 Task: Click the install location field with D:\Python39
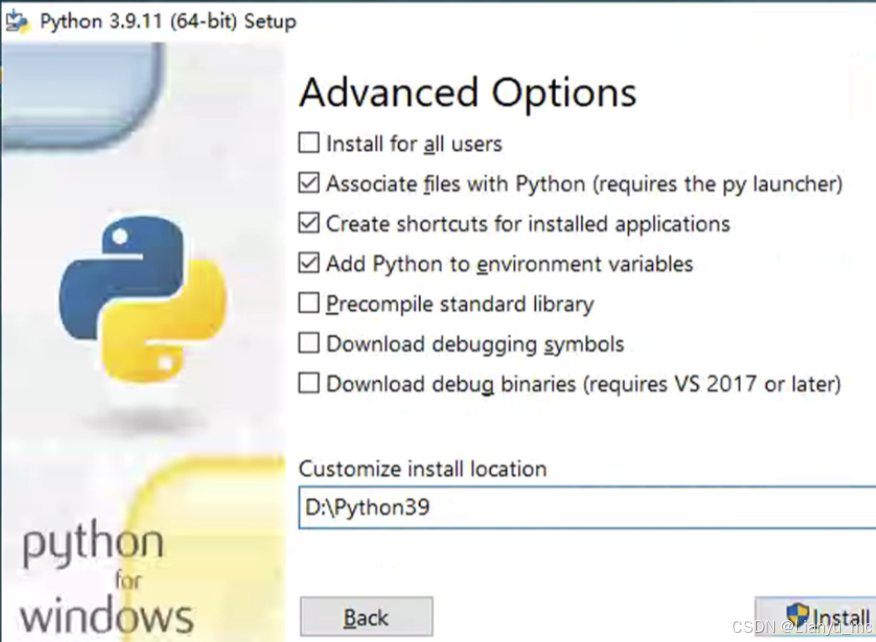587,507
